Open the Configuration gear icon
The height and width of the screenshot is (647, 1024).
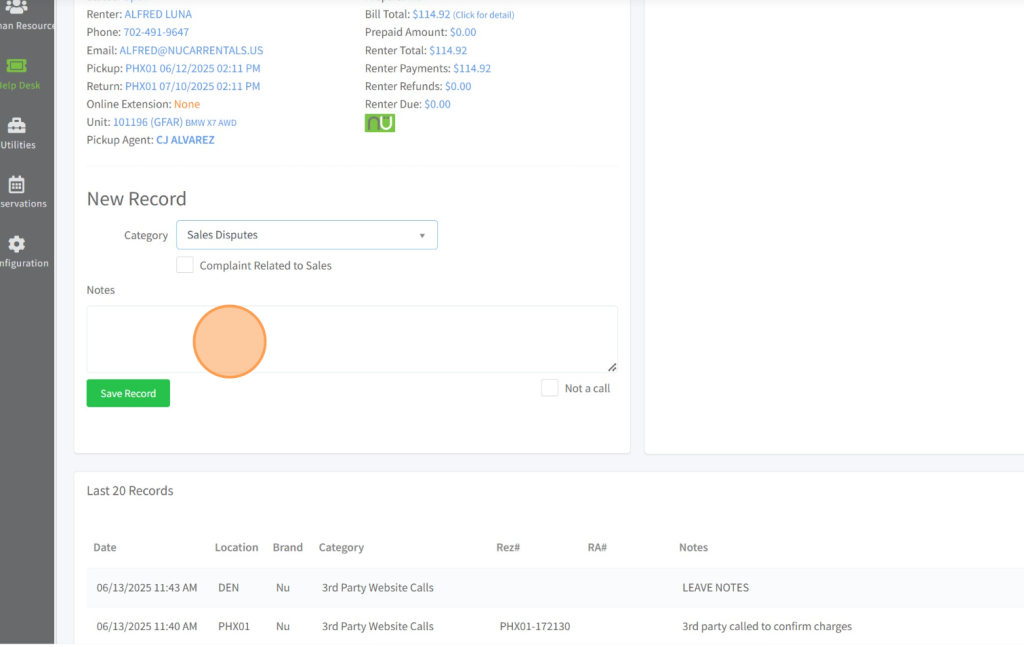click(17, 244)
